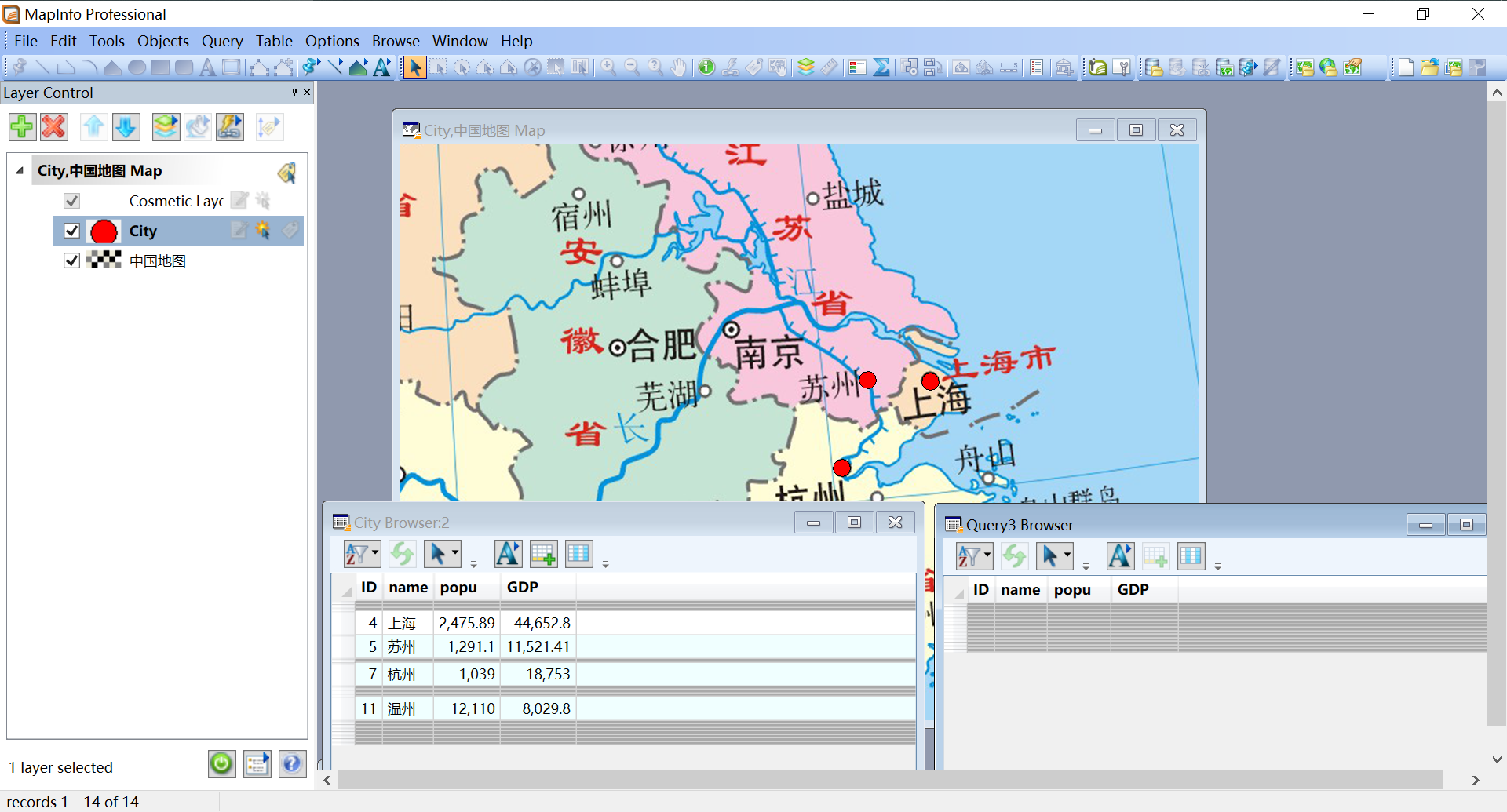The height and width of the screenshot is (812, 1507).
Task: Click the horizontal scrollbar of the MDI workspace
Action: 890,780
